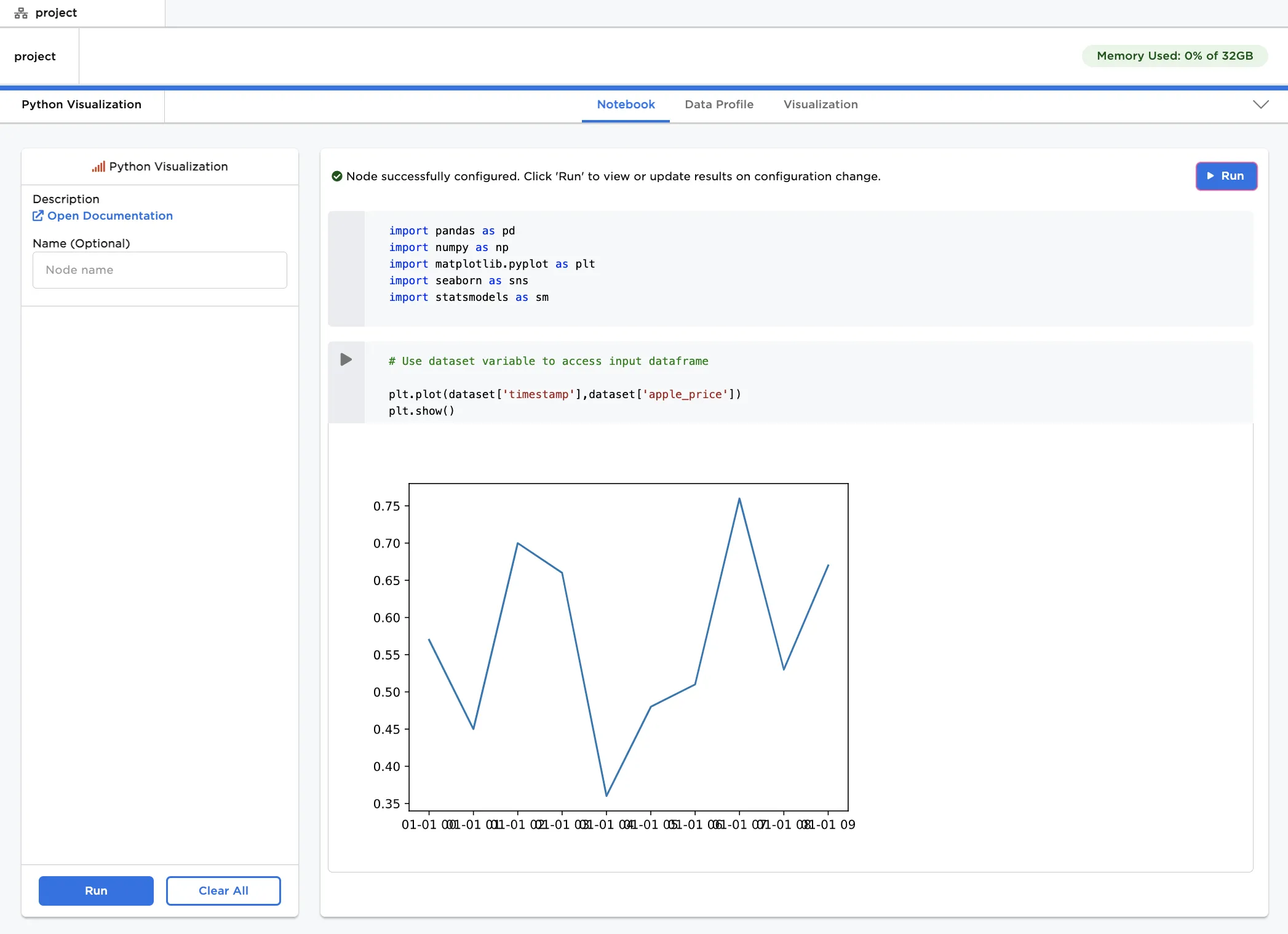
Task: Click the Python Visualization header label
Action: tap(81, 105)
